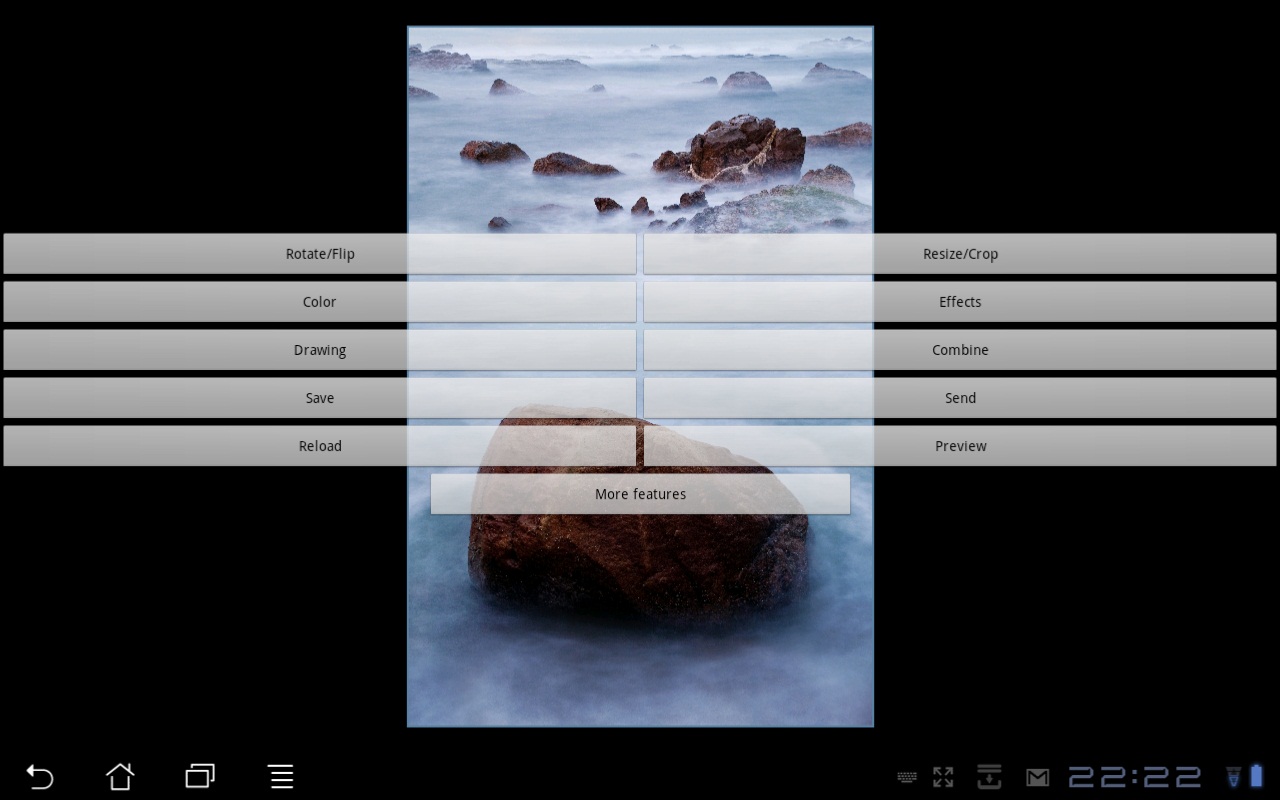This screenshot has width=1280, height=800.
Task: Open the Gmail notification icon
Action: (1037, 777)
